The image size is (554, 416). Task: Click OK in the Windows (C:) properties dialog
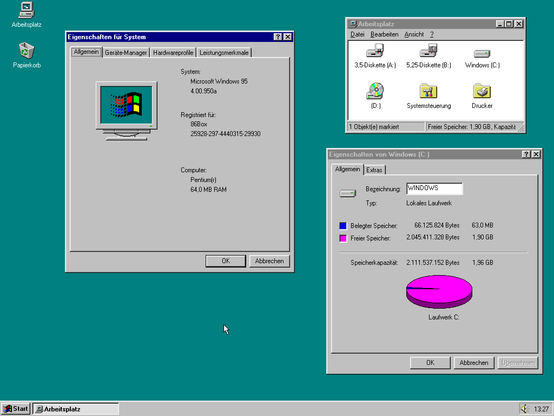[430, 363]
